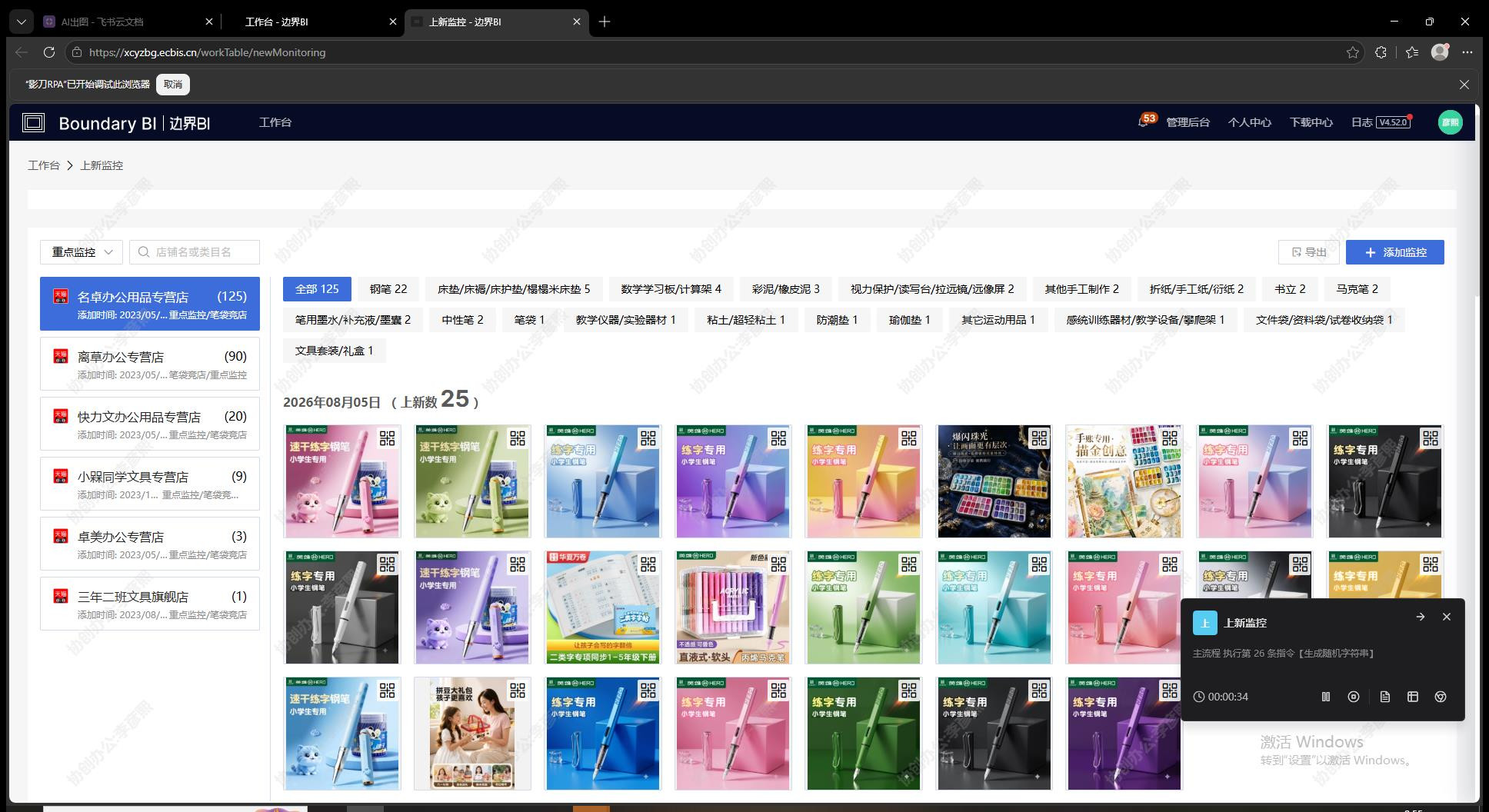Click QR code icon on 华夏万卷 product
1489x812 pixels.
(648, 564)
